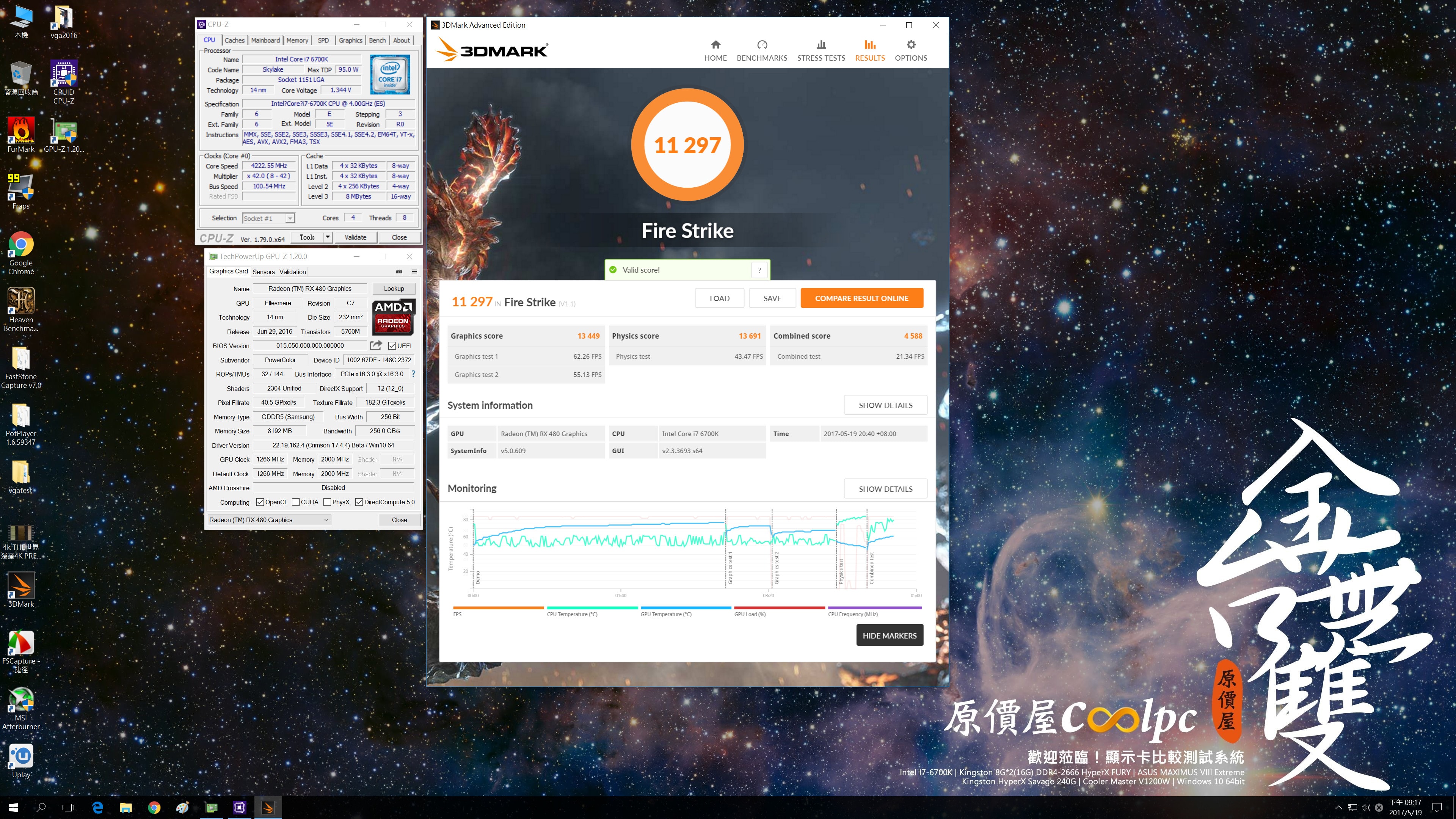Image resolution: width=1456 pixels, height=819 pixels.
Task: Open Fraps desktop icon
Action: 21,191
